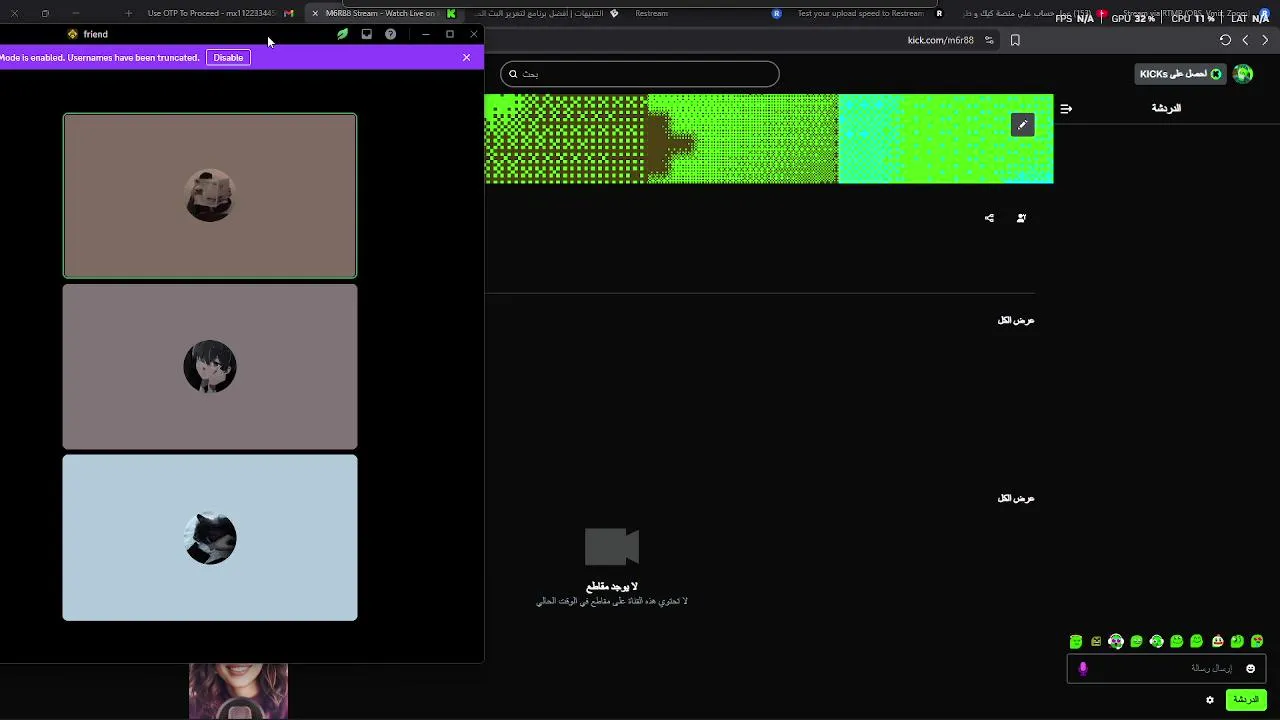Reload the Kick page
1280x720 pixels.
[1225, 40]
